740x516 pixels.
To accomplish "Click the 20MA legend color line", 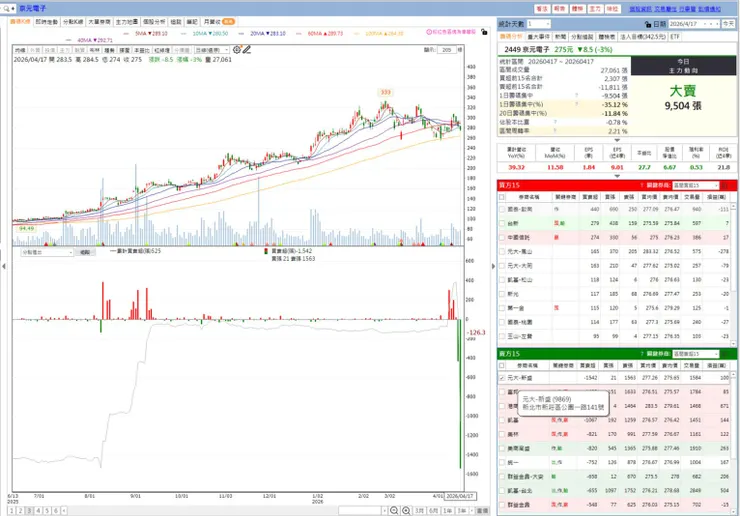I will click(x=241, y=34).
